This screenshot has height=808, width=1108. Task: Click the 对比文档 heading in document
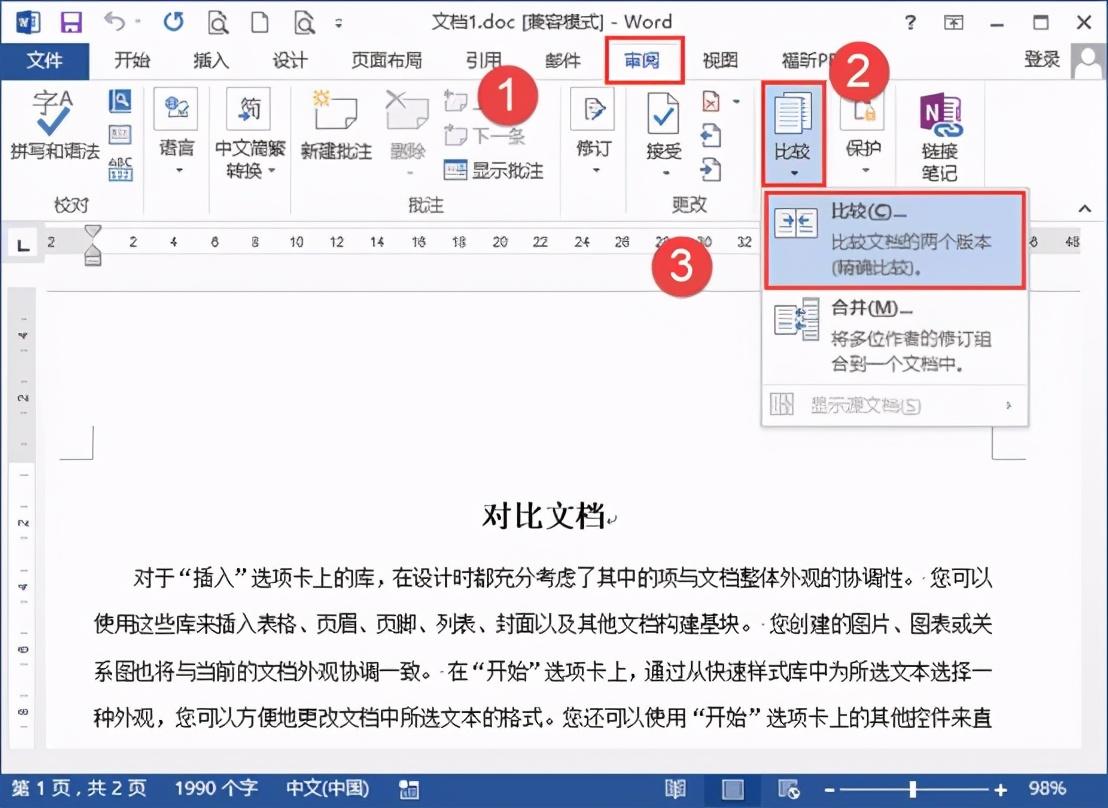[543, 516]
